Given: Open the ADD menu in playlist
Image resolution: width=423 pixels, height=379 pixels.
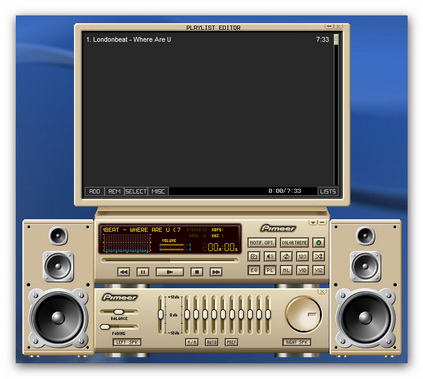Looking at the screenshot, I should pyautogui.click(x=94, y=191).
